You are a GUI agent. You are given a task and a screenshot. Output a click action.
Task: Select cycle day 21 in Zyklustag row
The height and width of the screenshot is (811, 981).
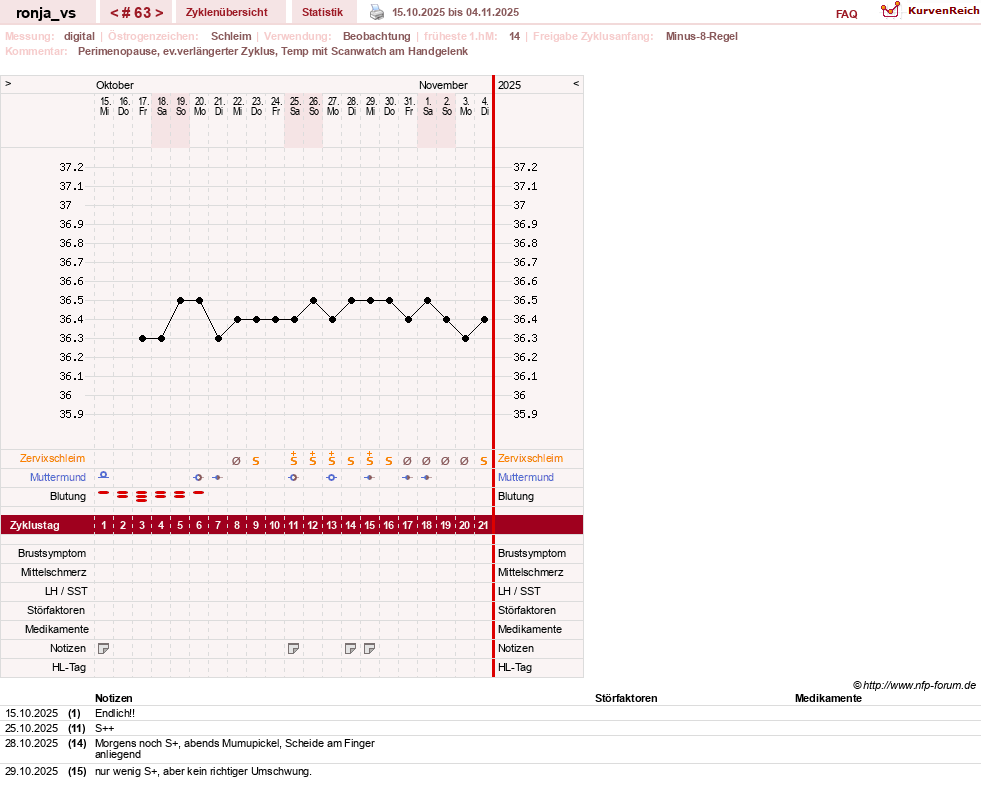(x=483, y=525)
